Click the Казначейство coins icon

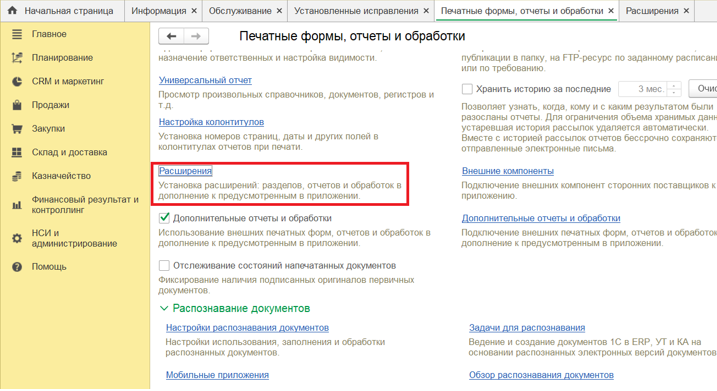[x=17, y=176]
